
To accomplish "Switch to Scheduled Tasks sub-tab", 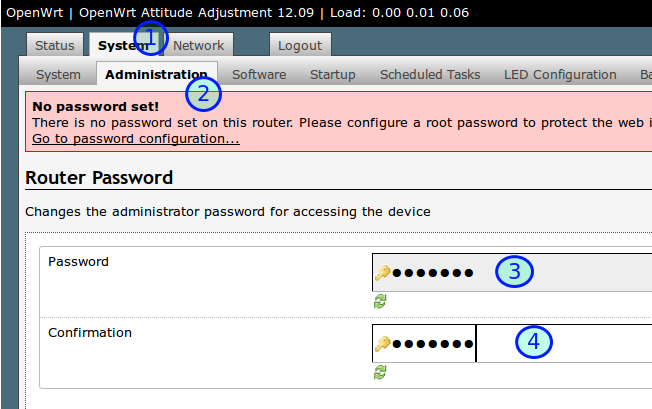I will (430, 75).
